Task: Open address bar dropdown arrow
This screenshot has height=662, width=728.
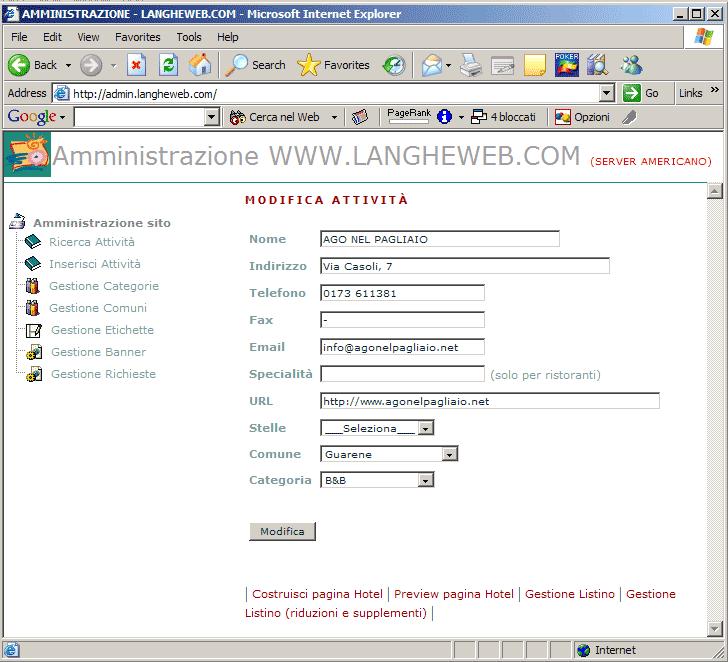Action: tap(606, 93)
